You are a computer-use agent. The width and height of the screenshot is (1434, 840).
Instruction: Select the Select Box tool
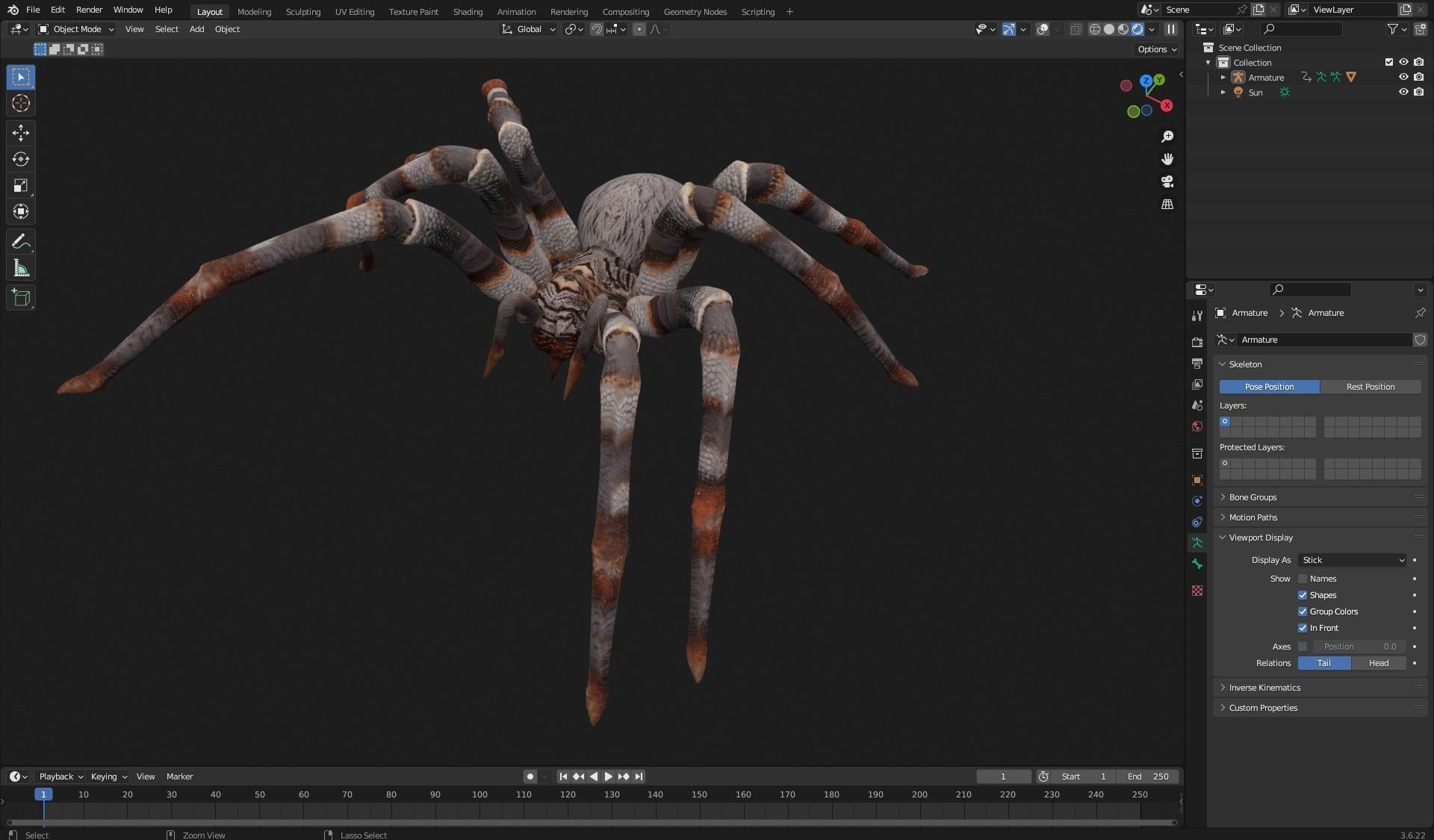21,77
